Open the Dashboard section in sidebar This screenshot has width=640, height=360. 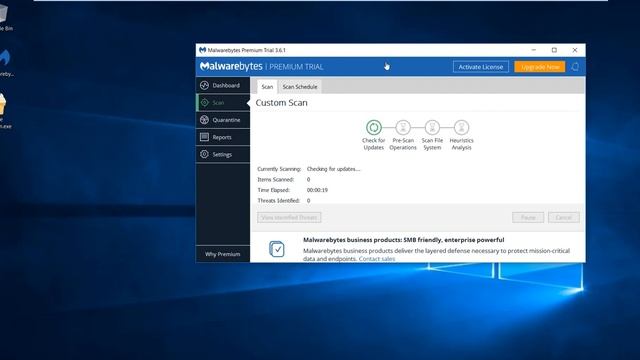tap(223, 85)
